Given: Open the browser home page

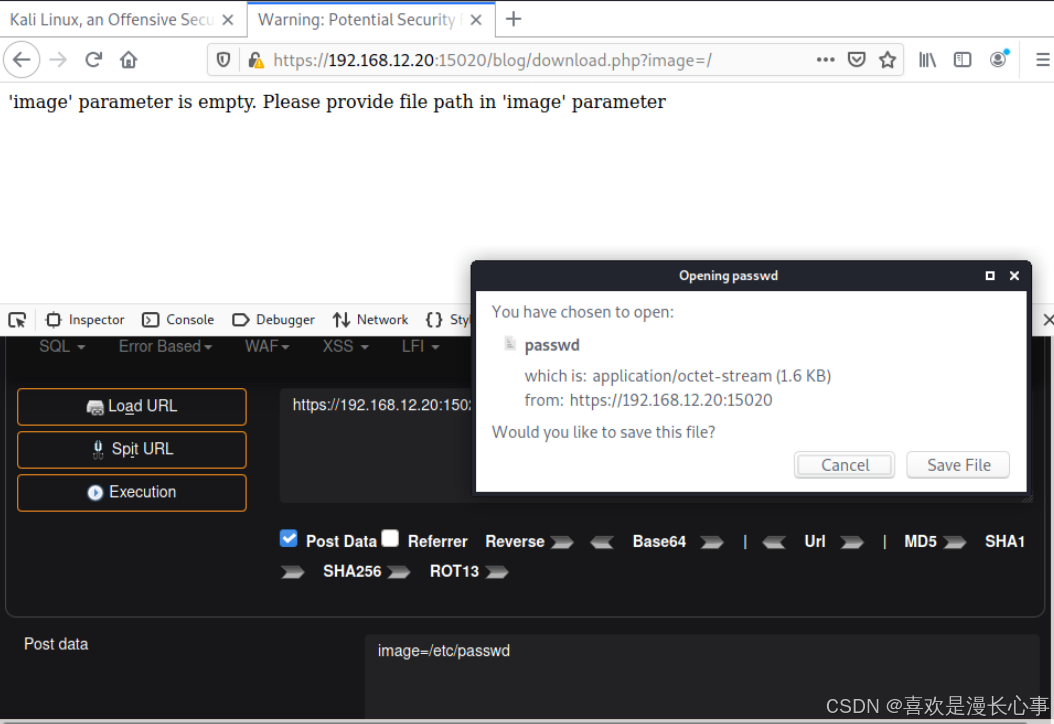Looking at the screenshot, I should point(128,60).
